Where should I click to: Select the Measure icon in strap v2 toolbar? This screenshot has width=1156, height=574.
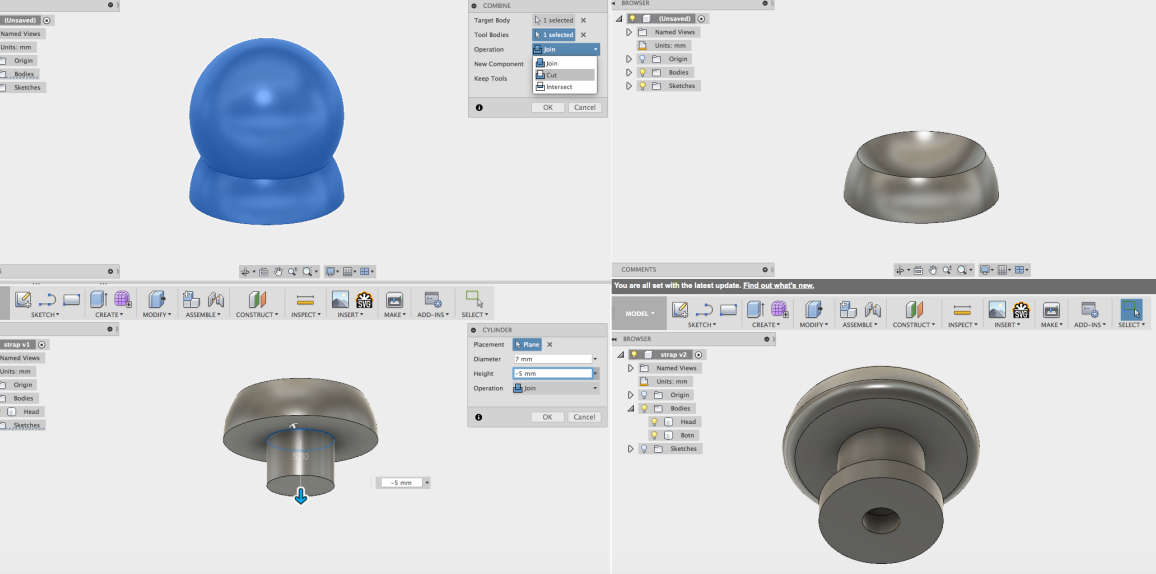pyautogui.click(x=961, y=309)
